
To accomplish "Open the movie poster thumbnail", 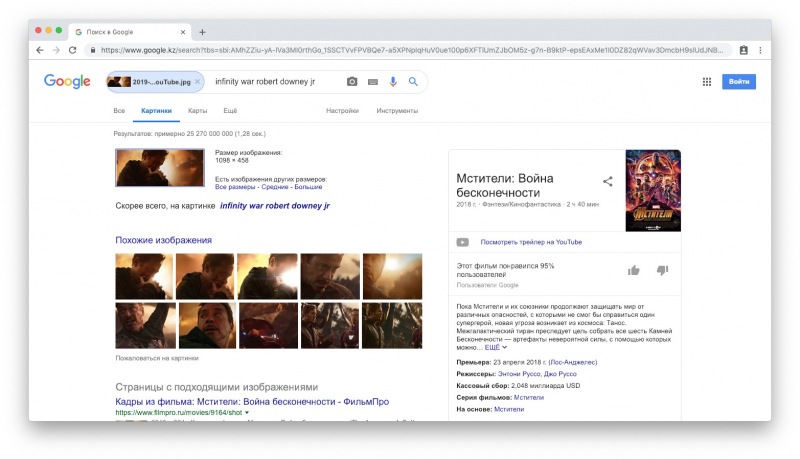I will 653,191.
